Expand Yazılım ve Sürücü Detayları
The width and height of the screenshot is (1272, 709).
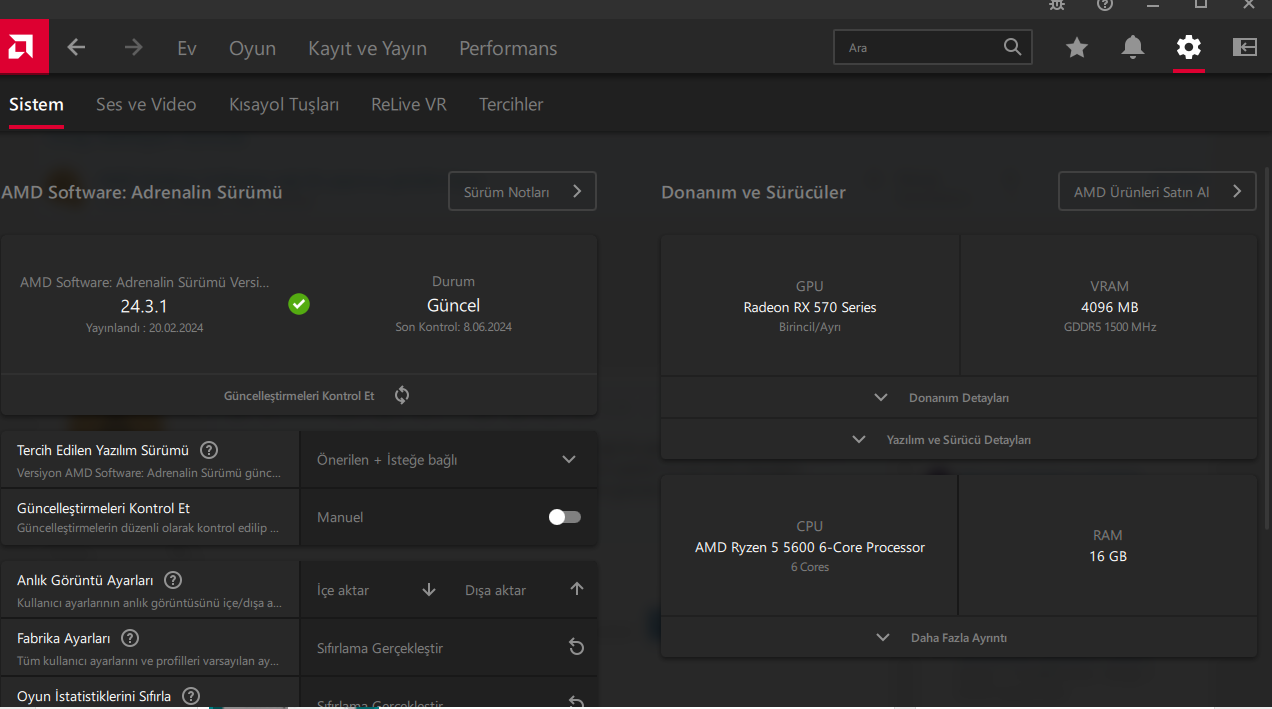tap(958, 439)
